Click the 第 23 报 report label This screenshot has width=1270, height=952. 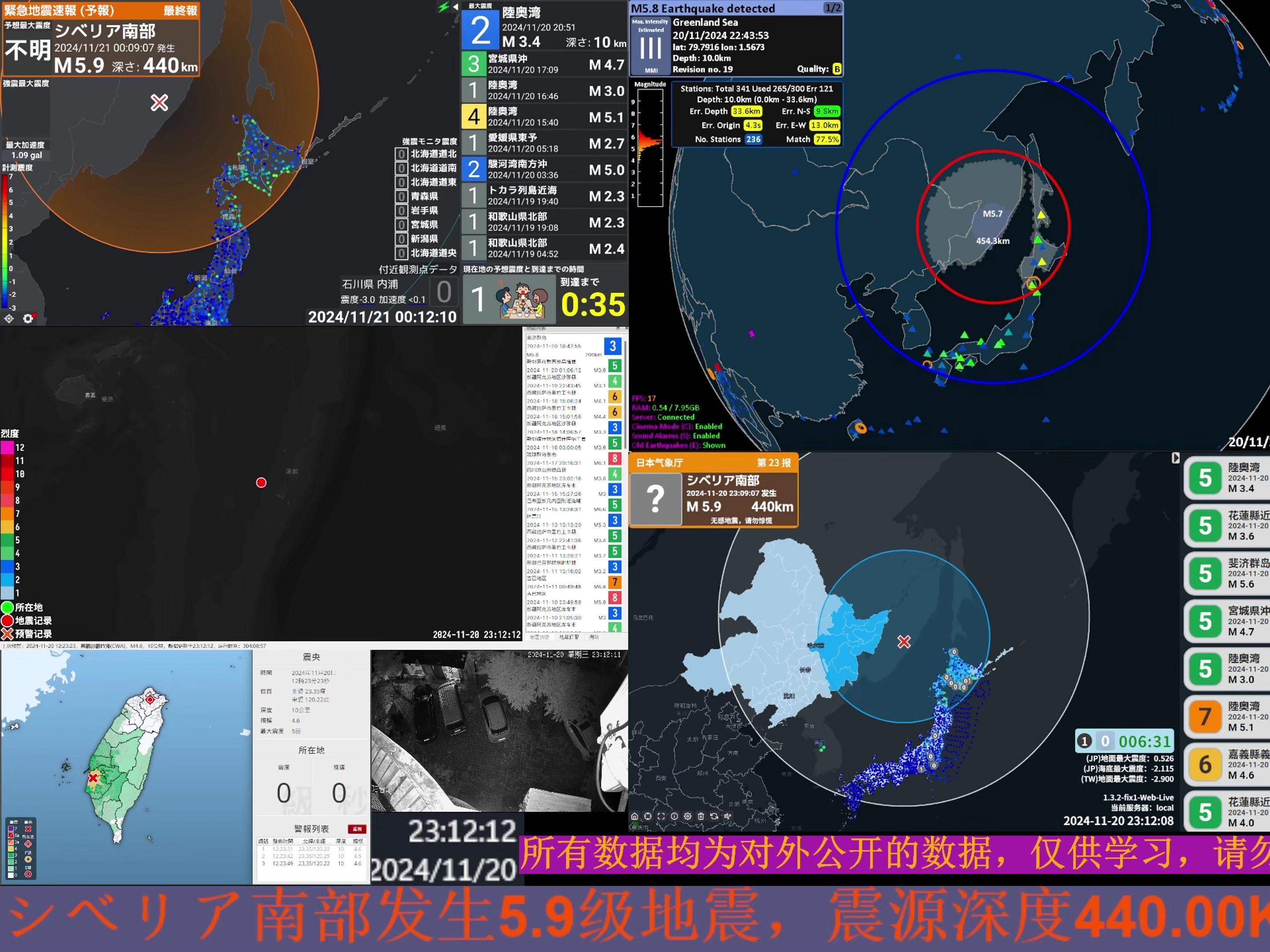pyautogui.click(x=773, y=463)
